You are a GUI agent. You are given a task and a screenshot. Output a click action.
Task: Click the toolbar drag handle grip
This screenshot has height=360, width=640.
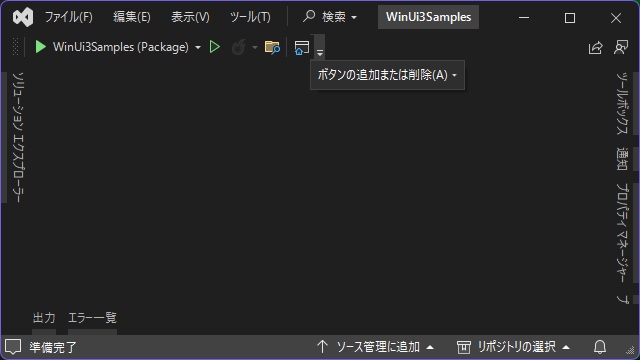pyautogui.click(x=16, y=47)
